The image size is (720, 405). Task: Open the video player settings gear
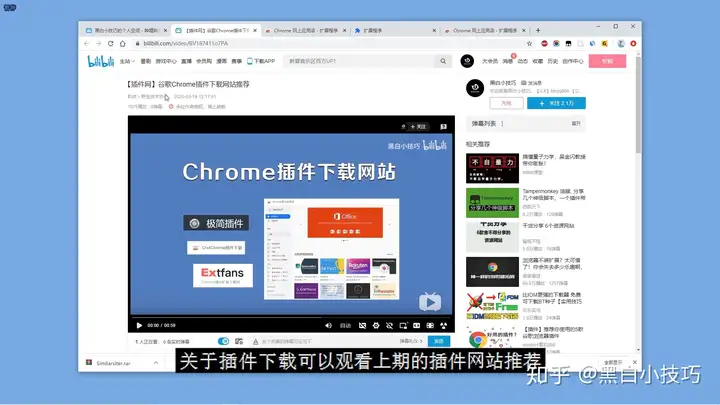pos(376,326)
